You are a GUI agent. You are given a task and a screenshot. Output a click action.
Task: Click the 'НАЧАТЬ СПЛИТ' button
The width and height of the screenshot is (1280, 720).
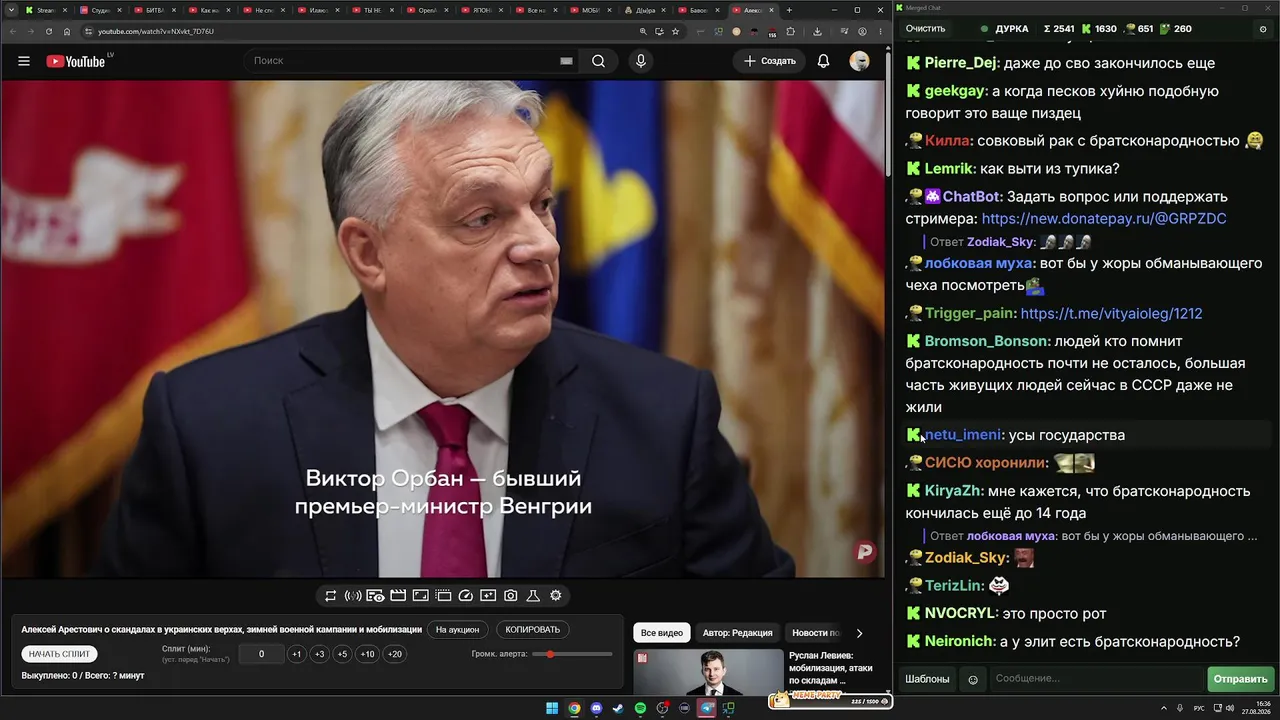tap(59, 654)
